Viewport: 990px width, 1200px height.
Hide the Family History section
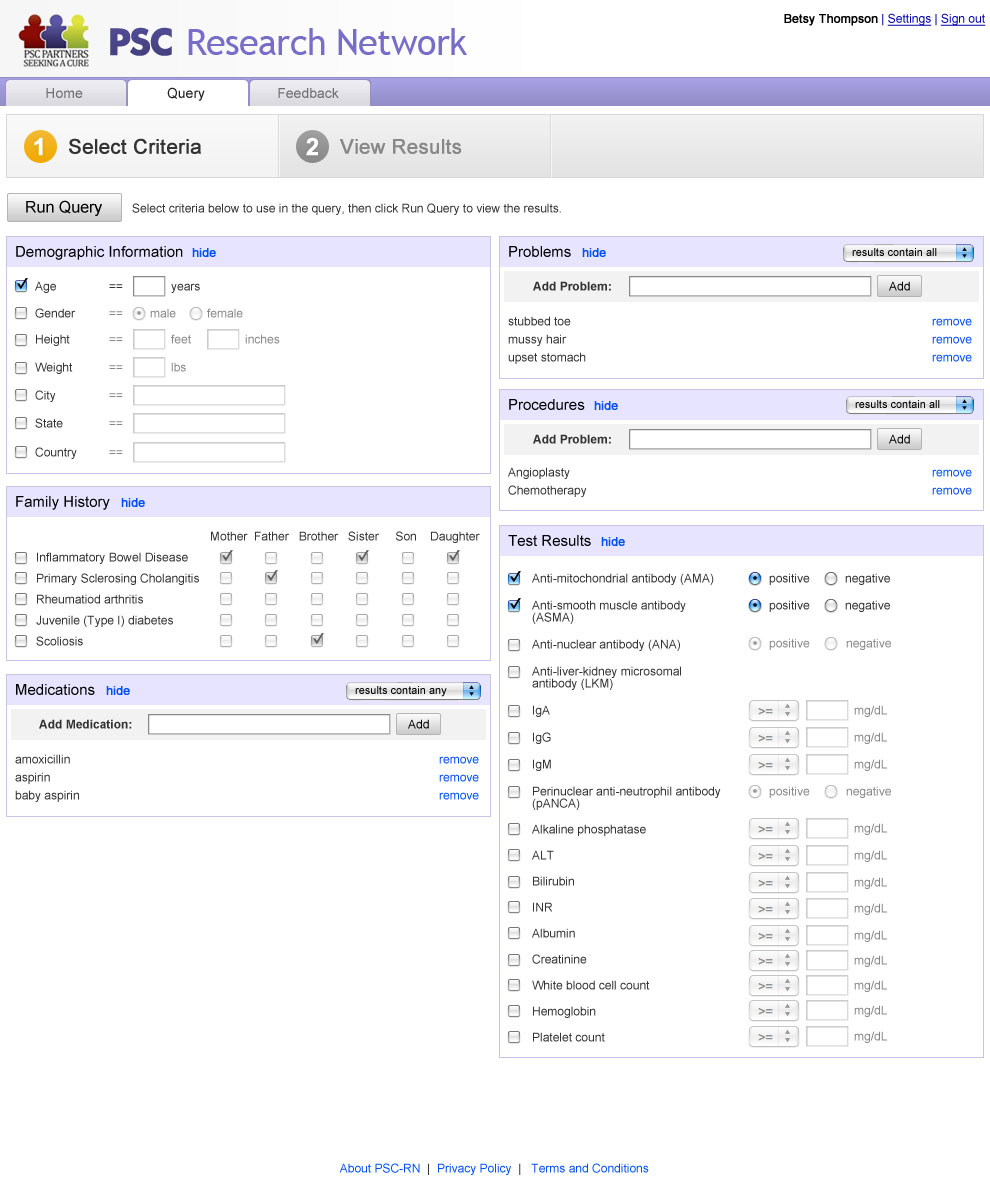(133, 503)
